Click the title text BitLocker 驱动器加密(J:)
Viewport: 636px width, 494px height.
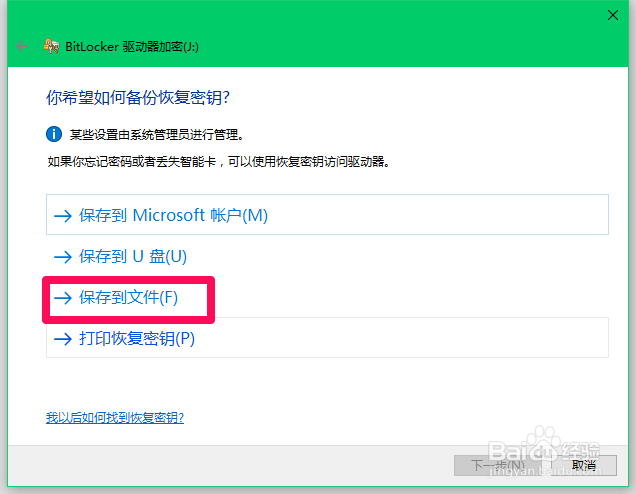point(132,47)
